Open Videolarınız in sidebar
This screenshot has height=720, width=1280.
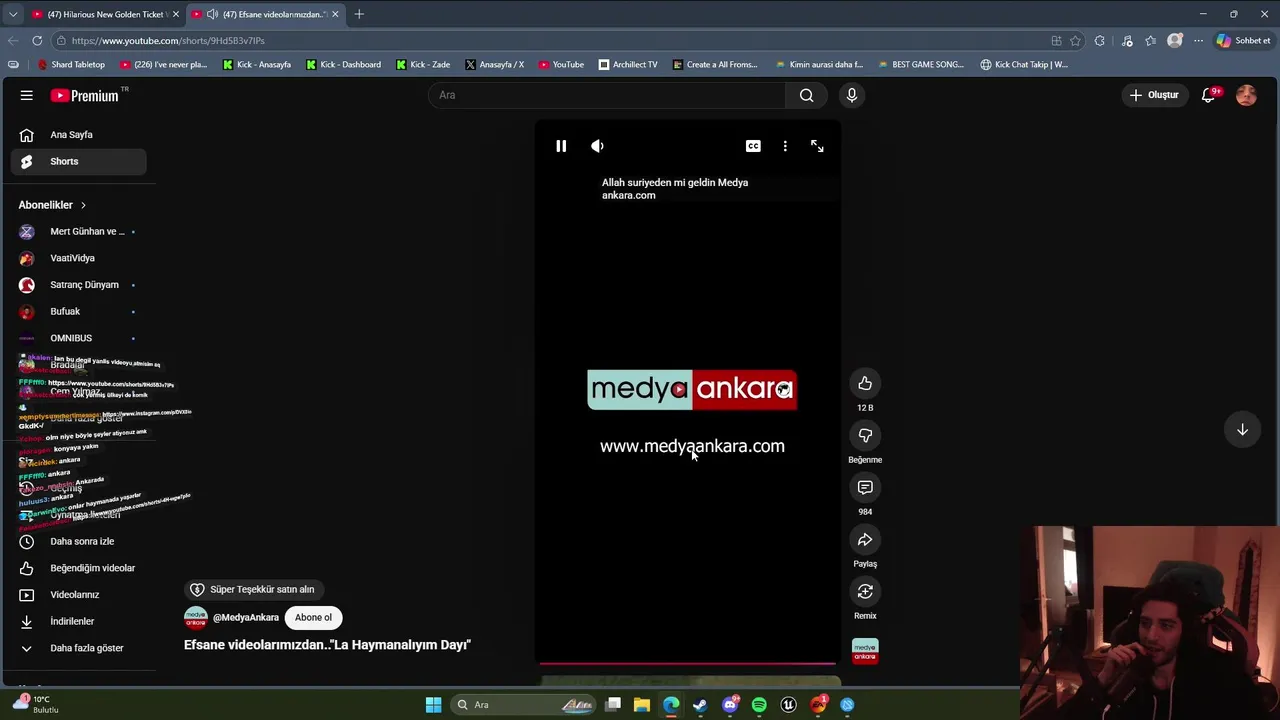[x=78, y=595]
